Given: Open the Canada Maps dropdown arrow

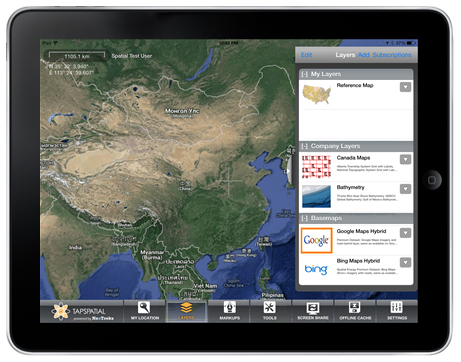Looking at the screenshot, I should (x=405, y=159).
